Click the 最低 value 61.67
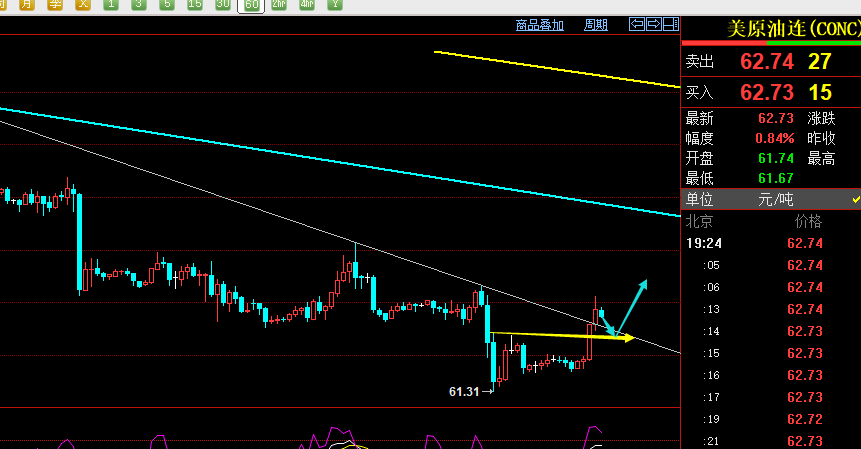Viewport: 861px width, 449px height. click(776, 178)
